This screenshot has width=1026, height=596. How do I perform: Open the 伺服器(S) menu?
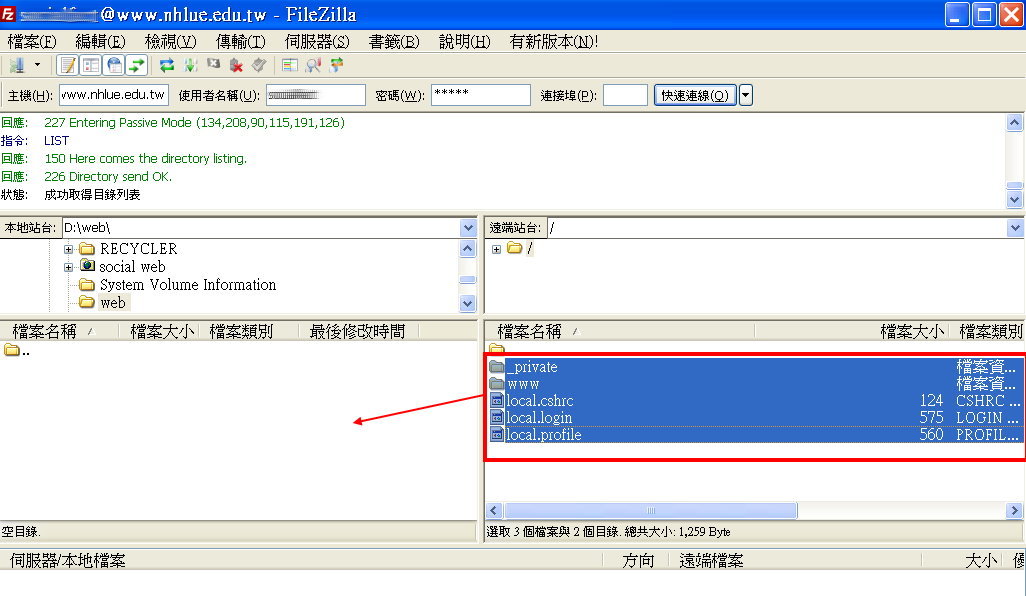pos(317,41)
